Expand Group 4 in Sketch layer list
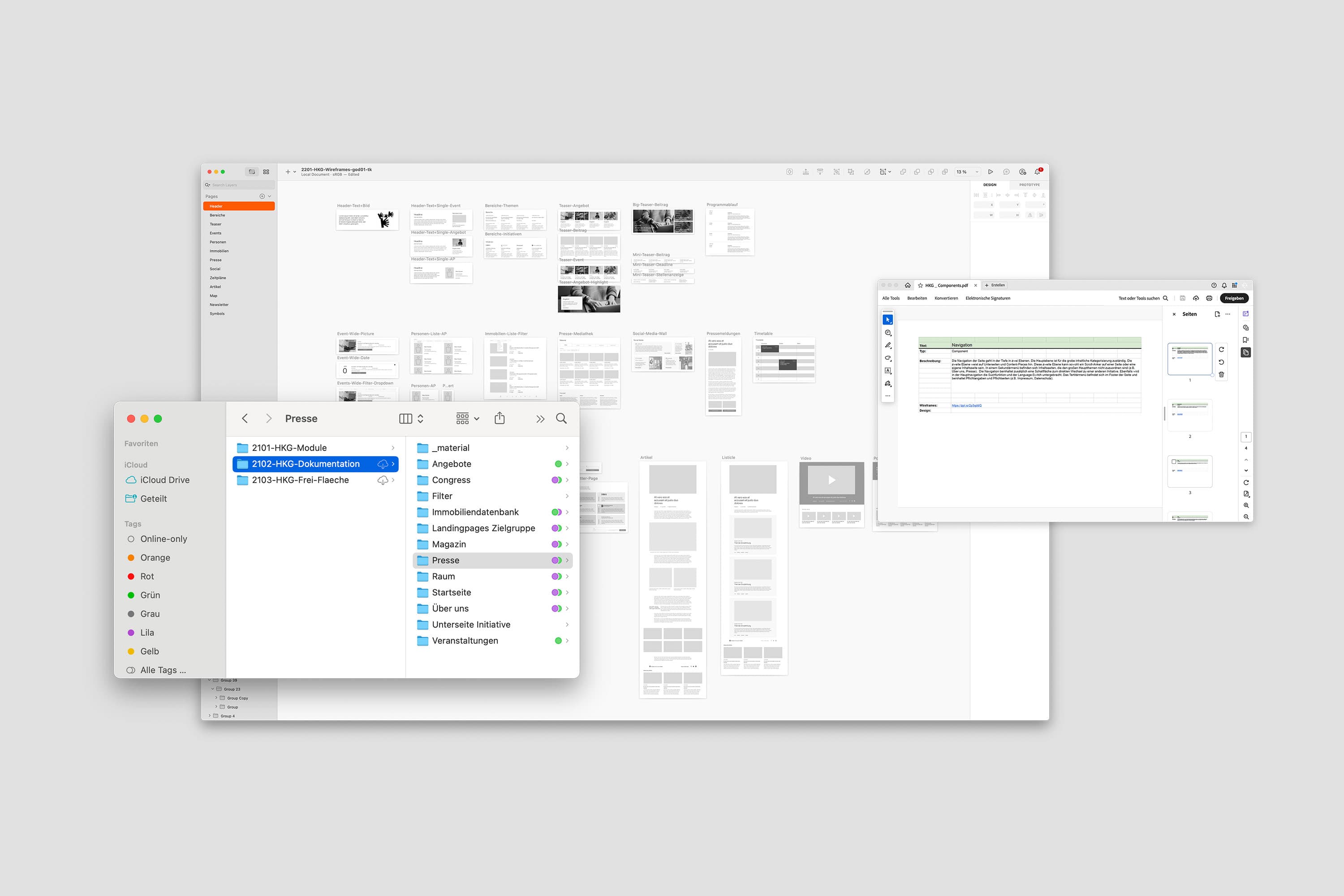 pos(210,715)
